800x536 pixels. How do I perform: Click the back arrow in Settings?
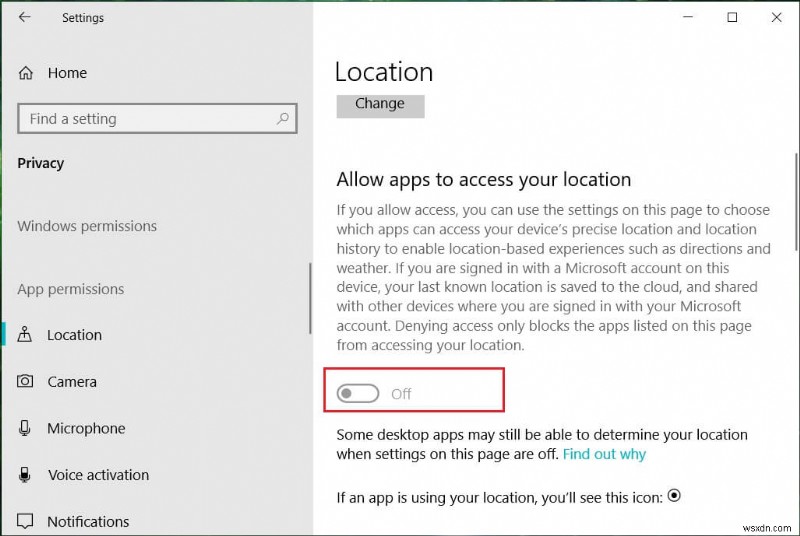24,17
